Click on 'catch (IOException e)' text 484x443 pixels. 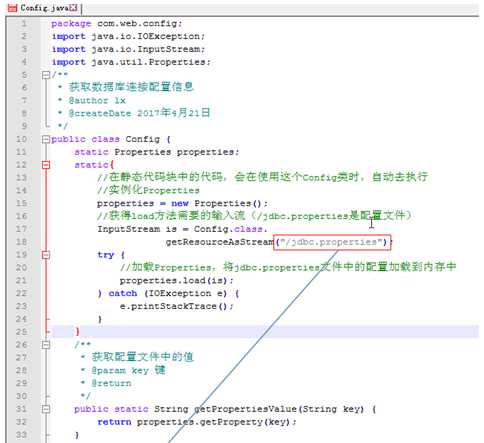[168, 294]
